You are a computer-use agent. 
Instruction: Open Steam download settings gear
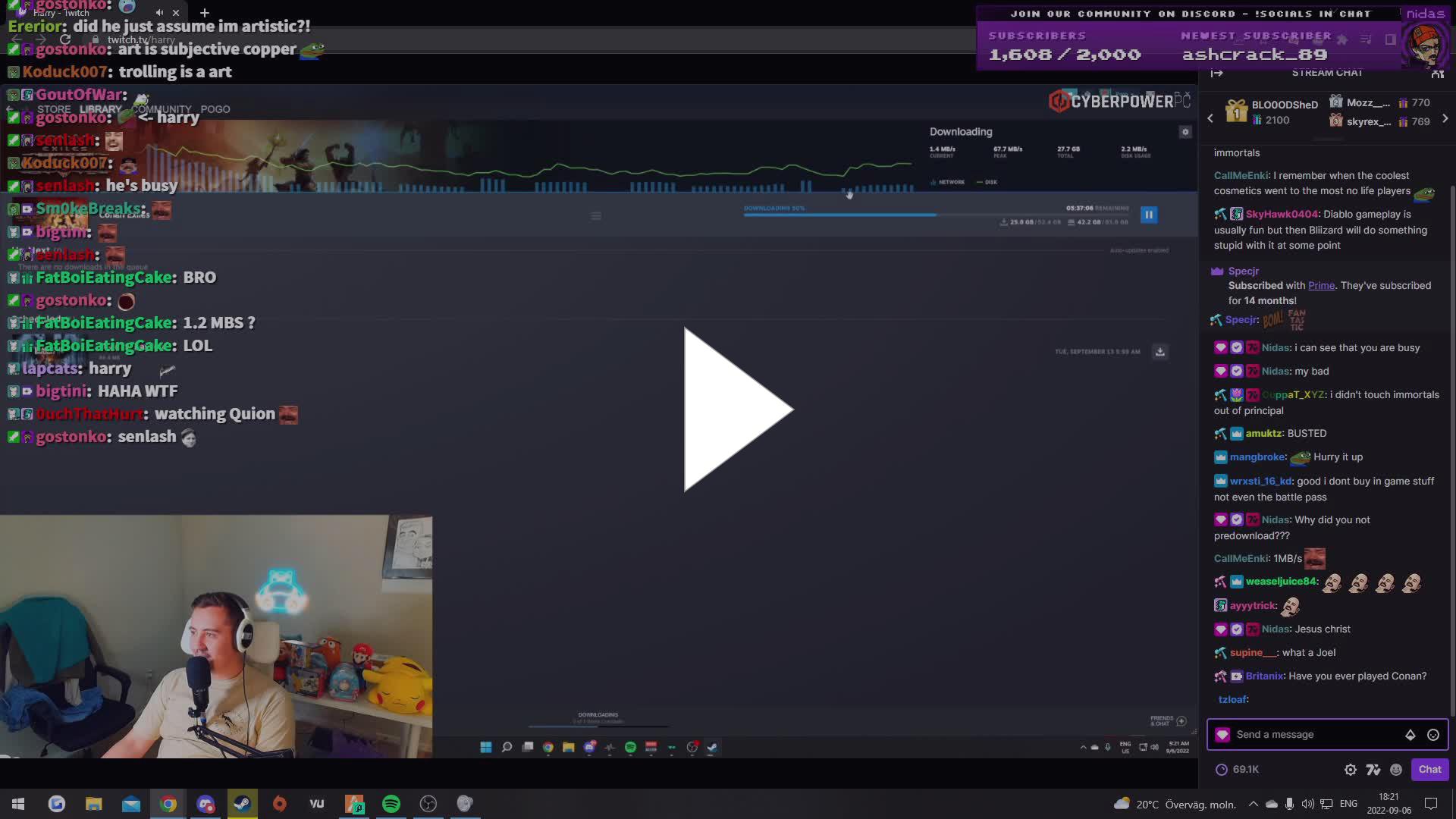point(1185,131)
